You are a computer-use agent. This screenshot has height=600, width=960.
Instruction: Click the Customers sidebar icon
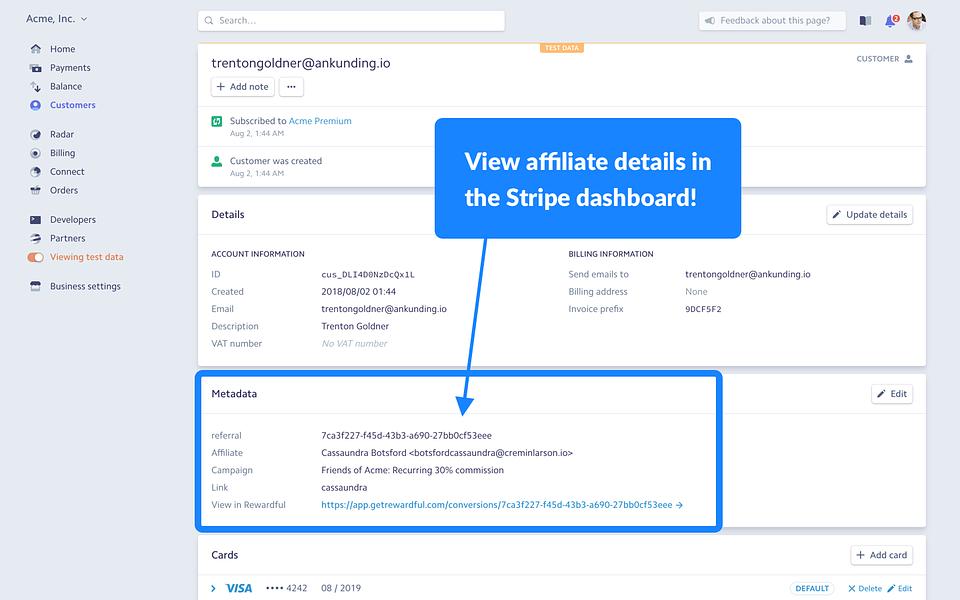36,105
